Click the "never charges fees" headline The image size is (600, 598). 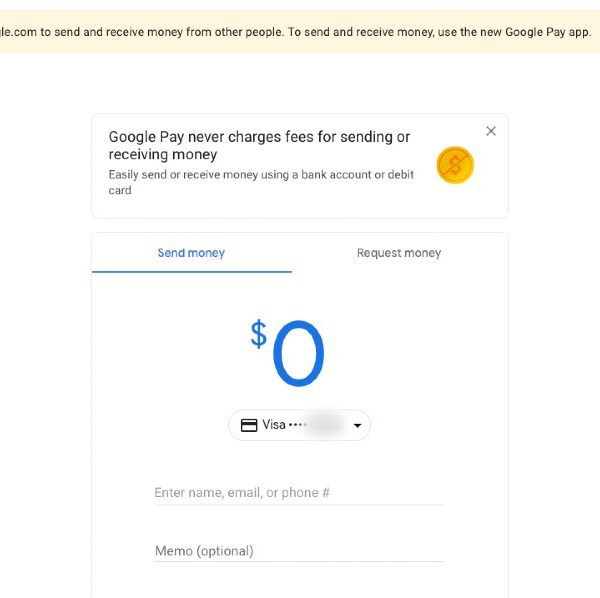(259, 146)
